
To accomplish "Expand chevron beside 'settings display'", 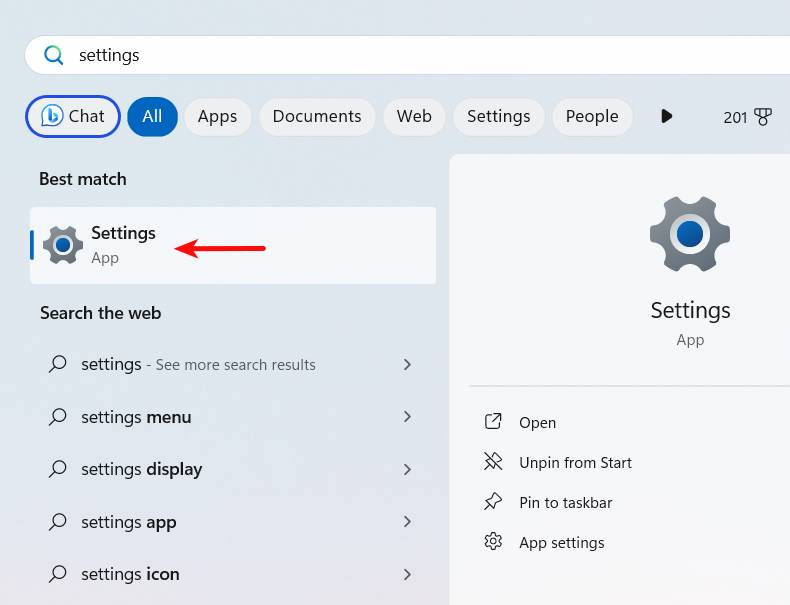I will (407, 469).
